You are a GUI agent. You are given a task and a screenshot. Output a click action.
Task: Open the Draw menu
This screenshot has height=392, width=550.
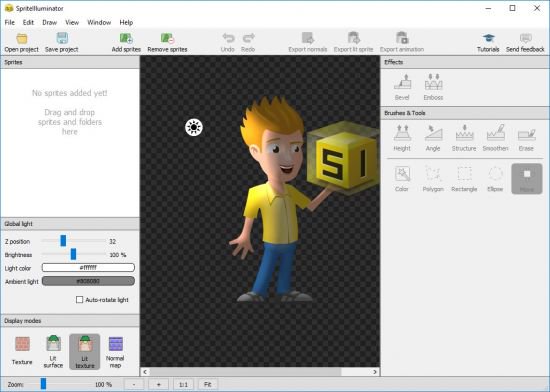49,22
